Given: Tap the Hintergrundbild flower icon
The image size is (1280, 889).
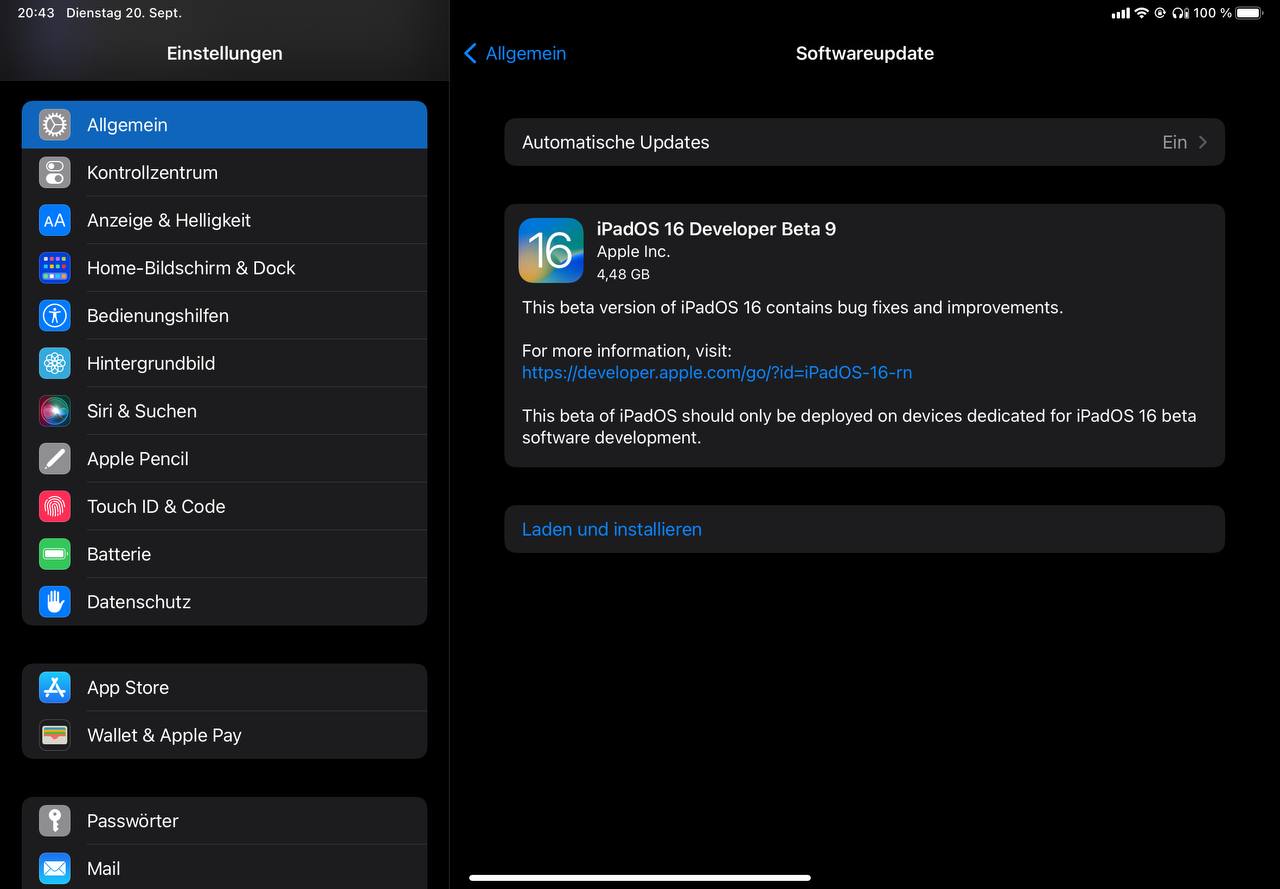Looking at the screenshot, I should coord(55,363).
